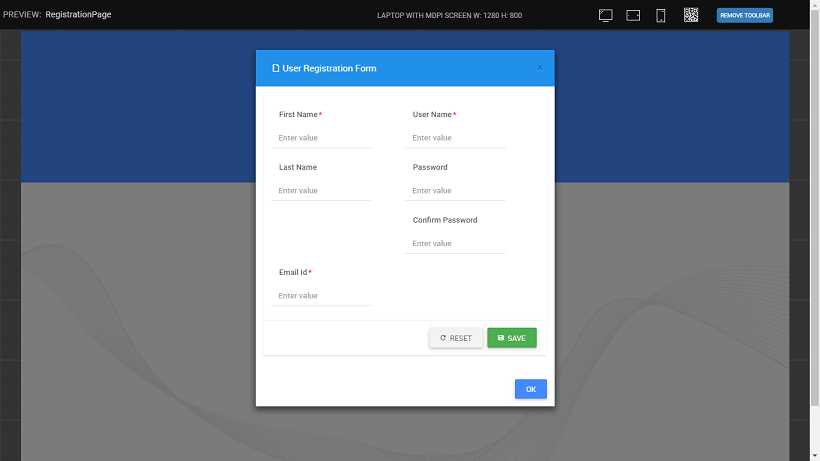Select the Email Id input field
The height and width of the screenshot is (461, 820).
[321, 296]
